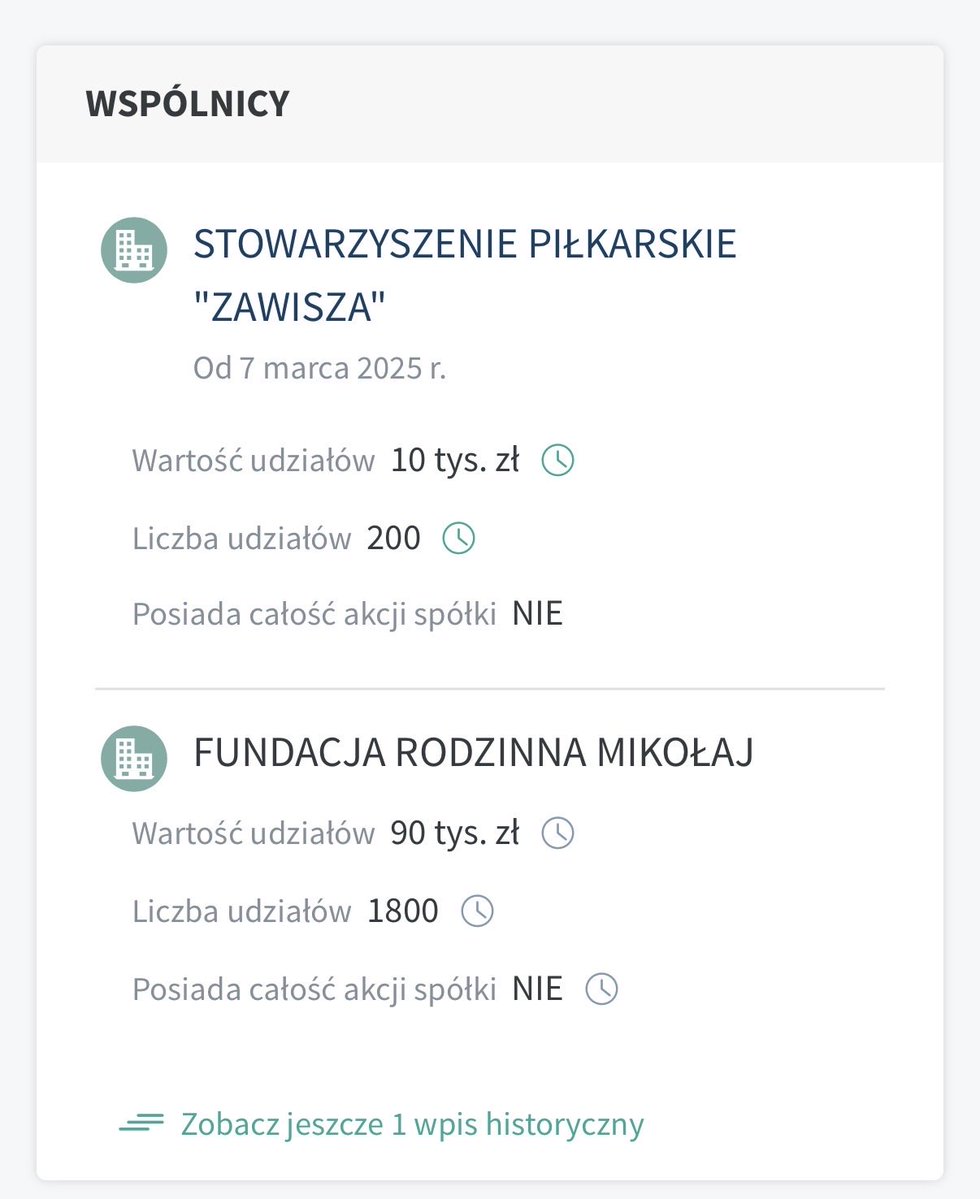Click Fundacja's Posiada całość akcji spółki label
The width and height of the screenshot is (980, 1199).
tap(314, 989)
